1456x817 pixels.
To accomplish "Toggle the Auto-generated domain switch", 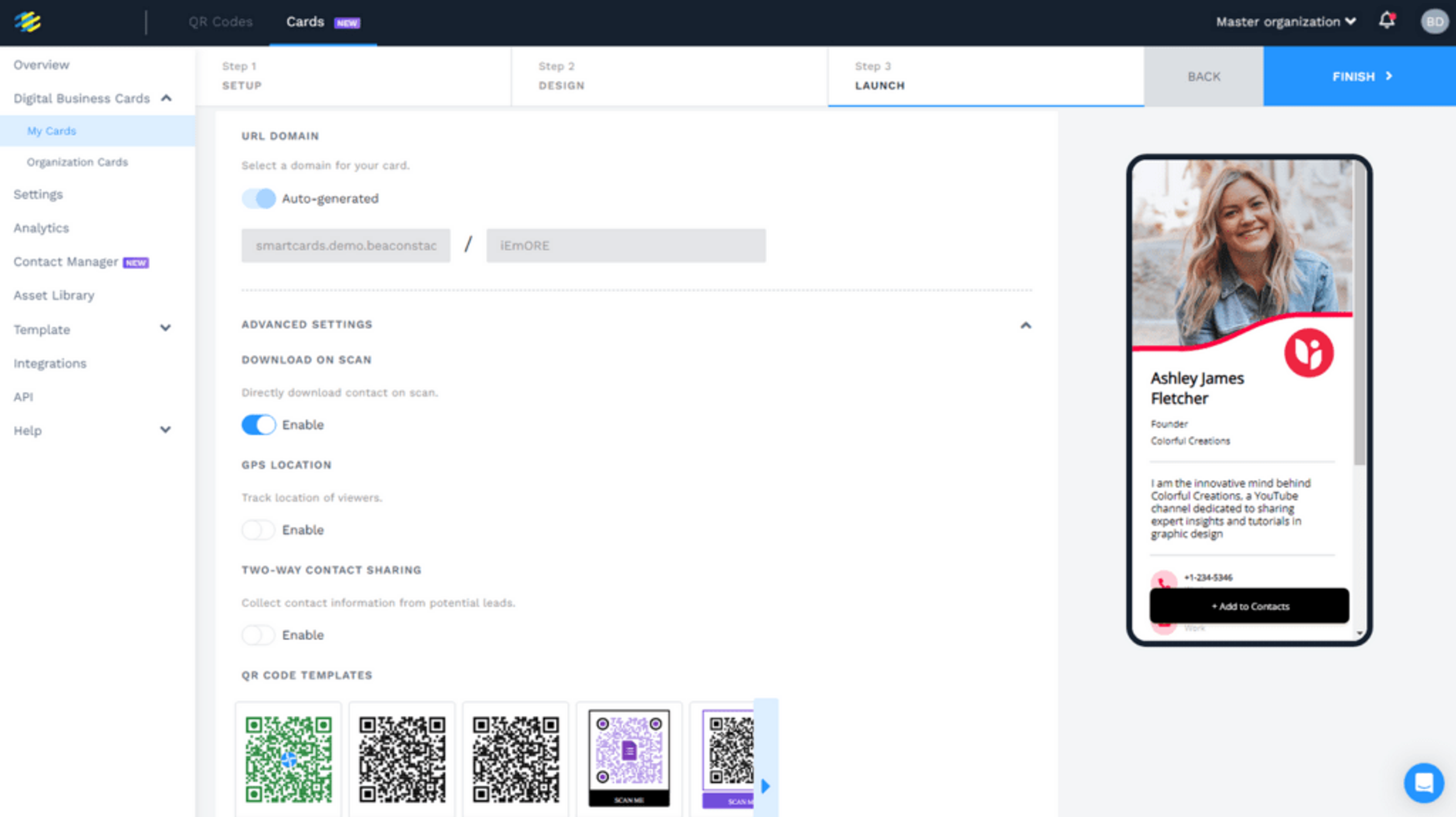I will (x=258, y=199).
